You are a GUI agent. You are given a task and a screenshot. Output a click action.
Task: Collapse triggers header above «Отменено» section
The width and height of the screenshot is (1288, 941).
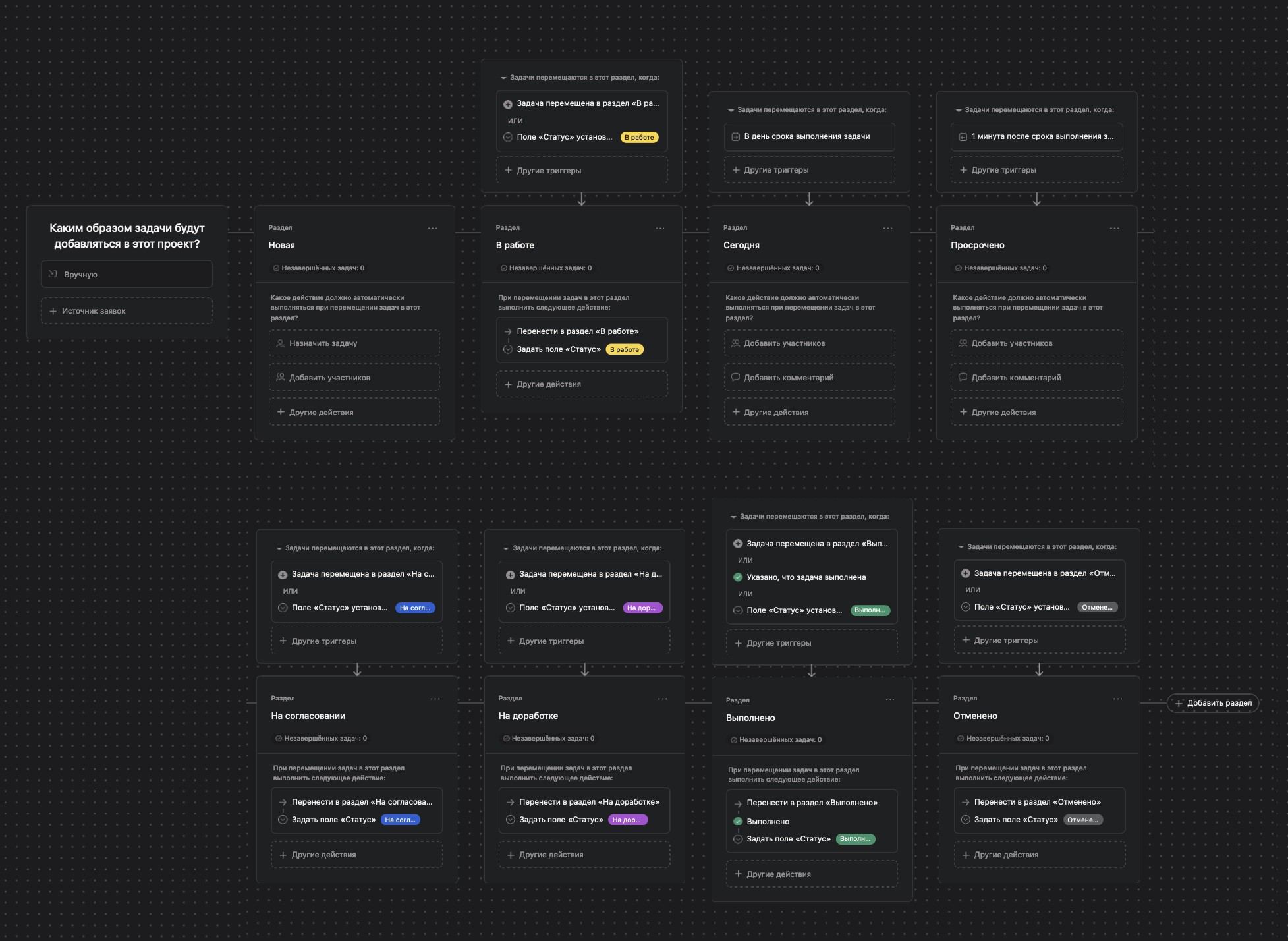(961, 547)
